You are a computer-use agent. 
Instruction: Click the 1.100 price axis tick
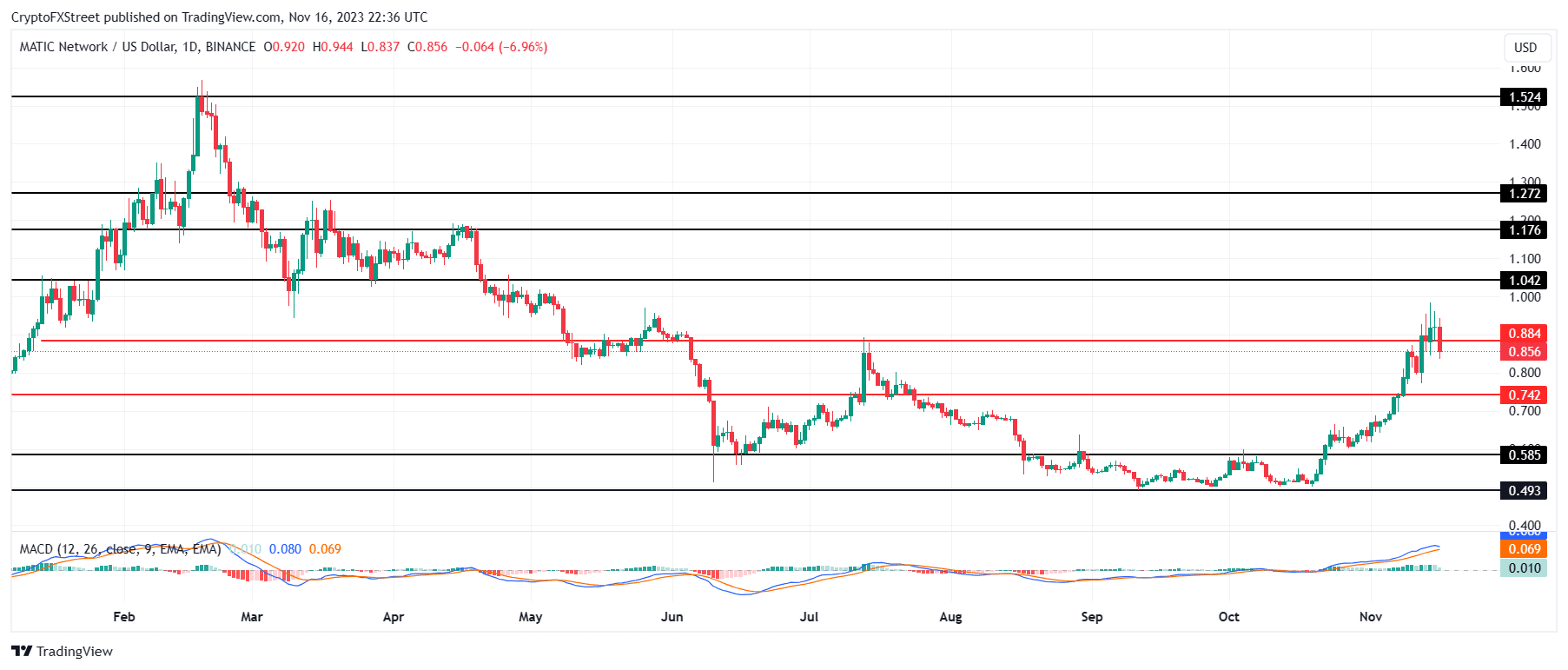point(1525,259)
